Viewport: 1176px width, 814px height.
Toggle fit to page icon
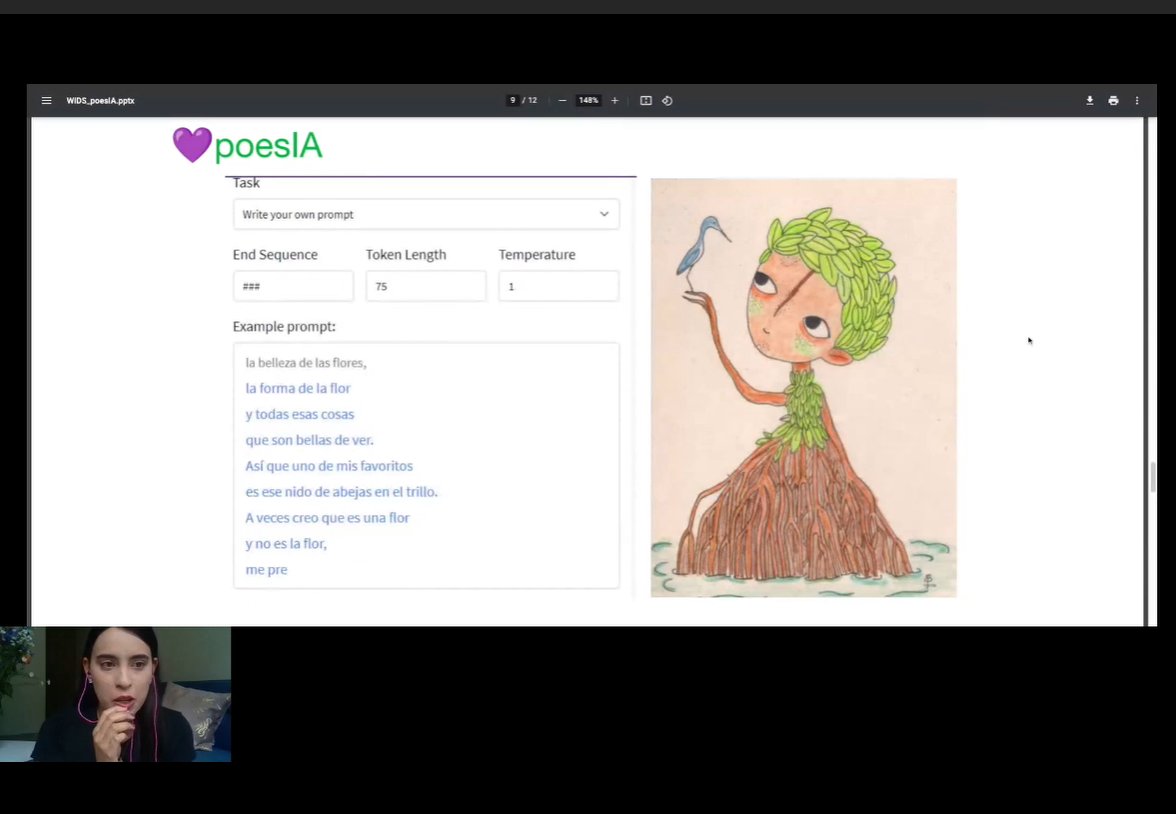[x=646, y=101]
